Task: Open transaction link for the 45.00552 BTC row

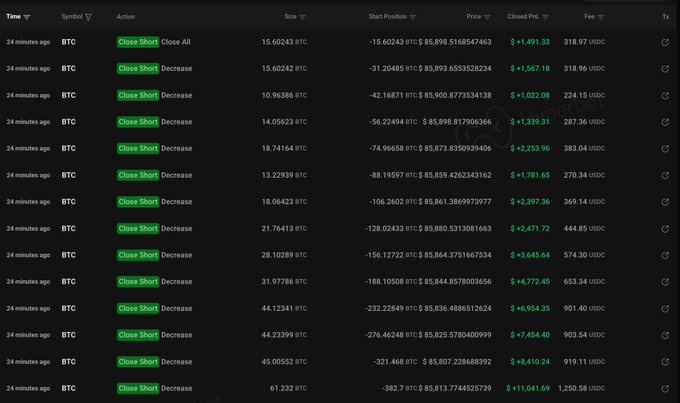Action: click(x=665, y=362)
